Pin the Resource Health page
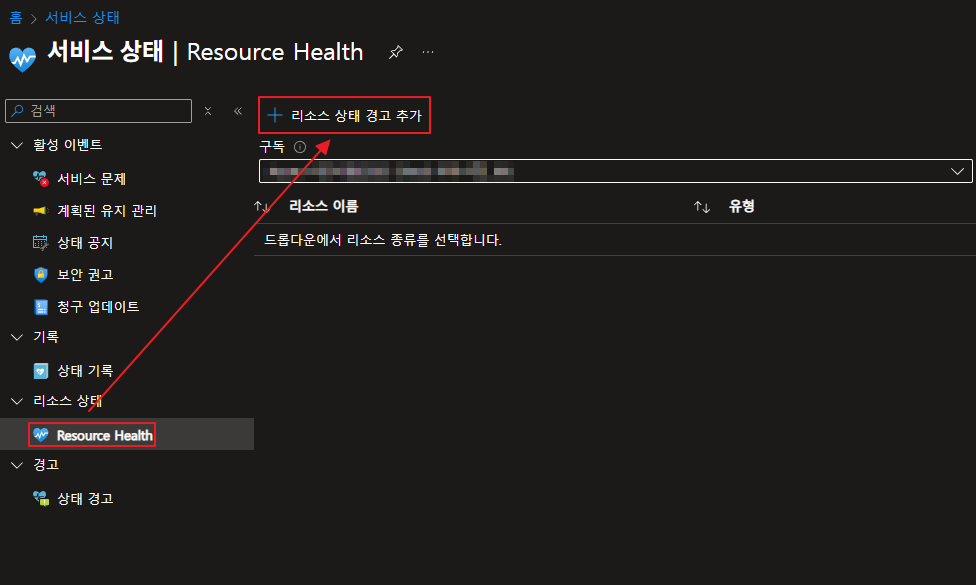The width and height of the screenshot is (976, 585). [x=396, y=52]
